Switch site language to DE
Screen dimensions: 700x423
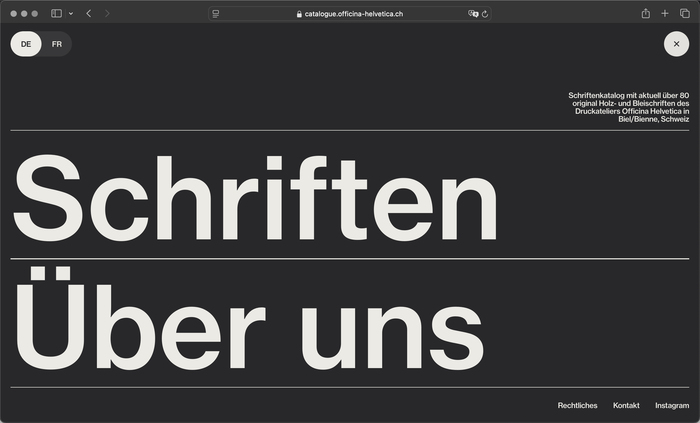point(26,44)
